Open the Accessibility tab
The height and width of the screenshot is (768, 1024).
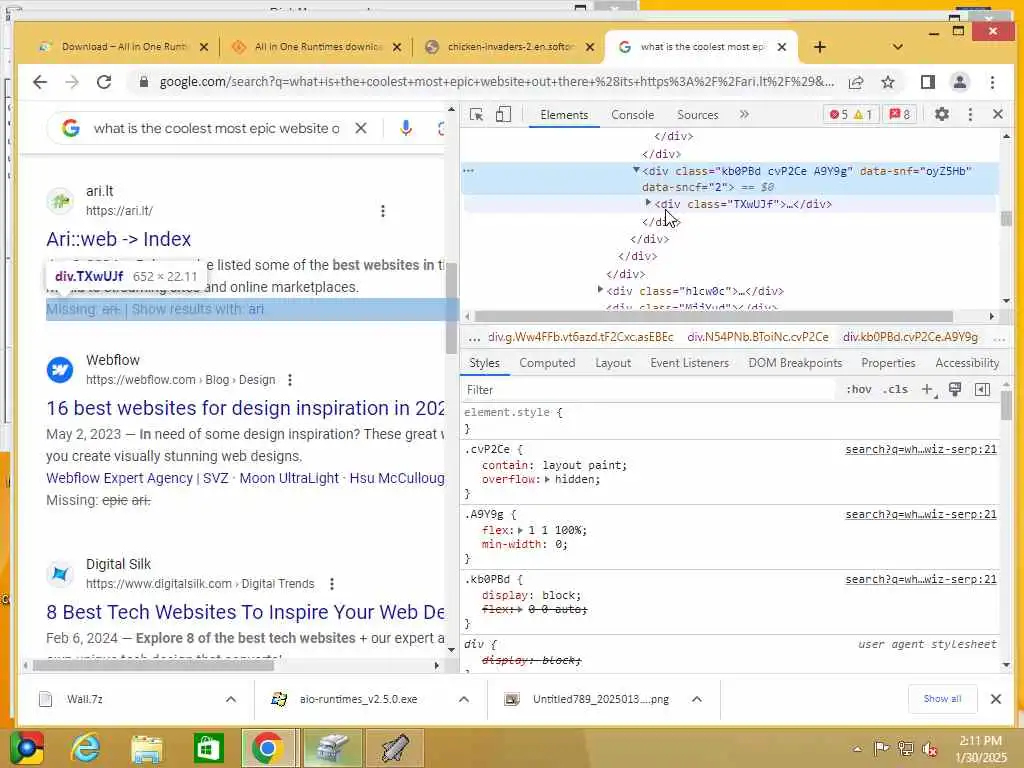point(967,362)
